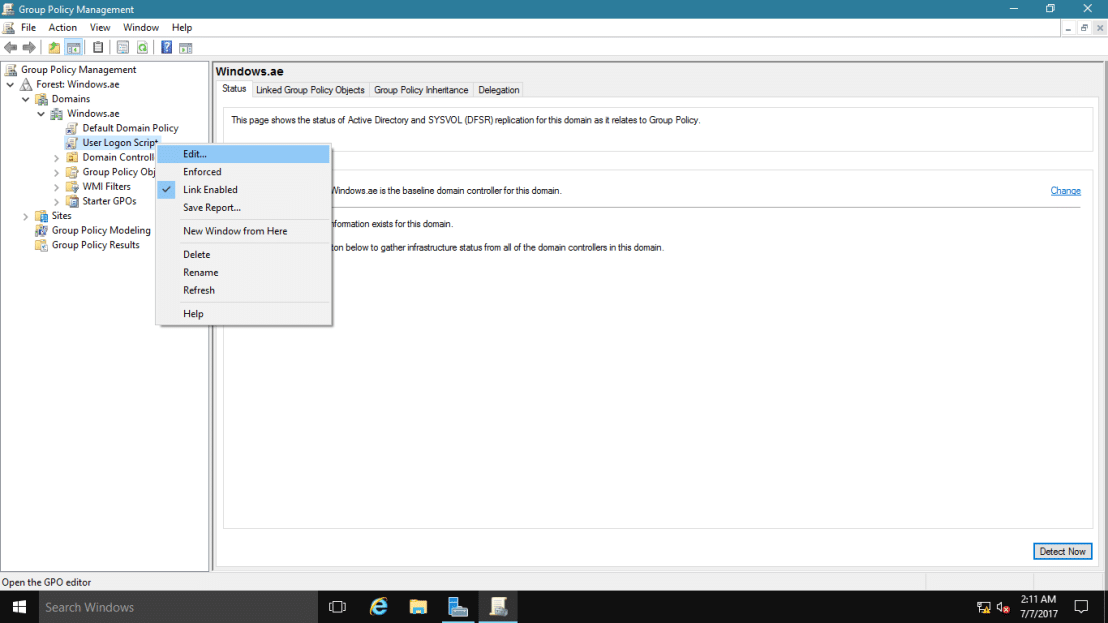This screenshot has width=1108, height=623.
Task: Click the Group Policy Objects folder icon
Action: (72, 172)
